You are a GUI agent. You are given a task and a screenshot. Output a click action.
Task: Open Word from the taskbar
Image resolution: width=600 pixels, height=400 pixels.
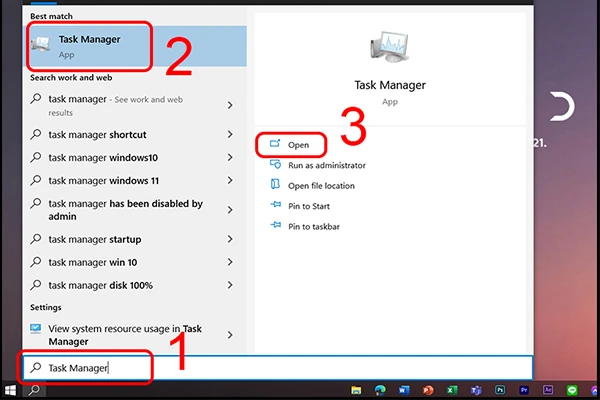tap(404, 390)
